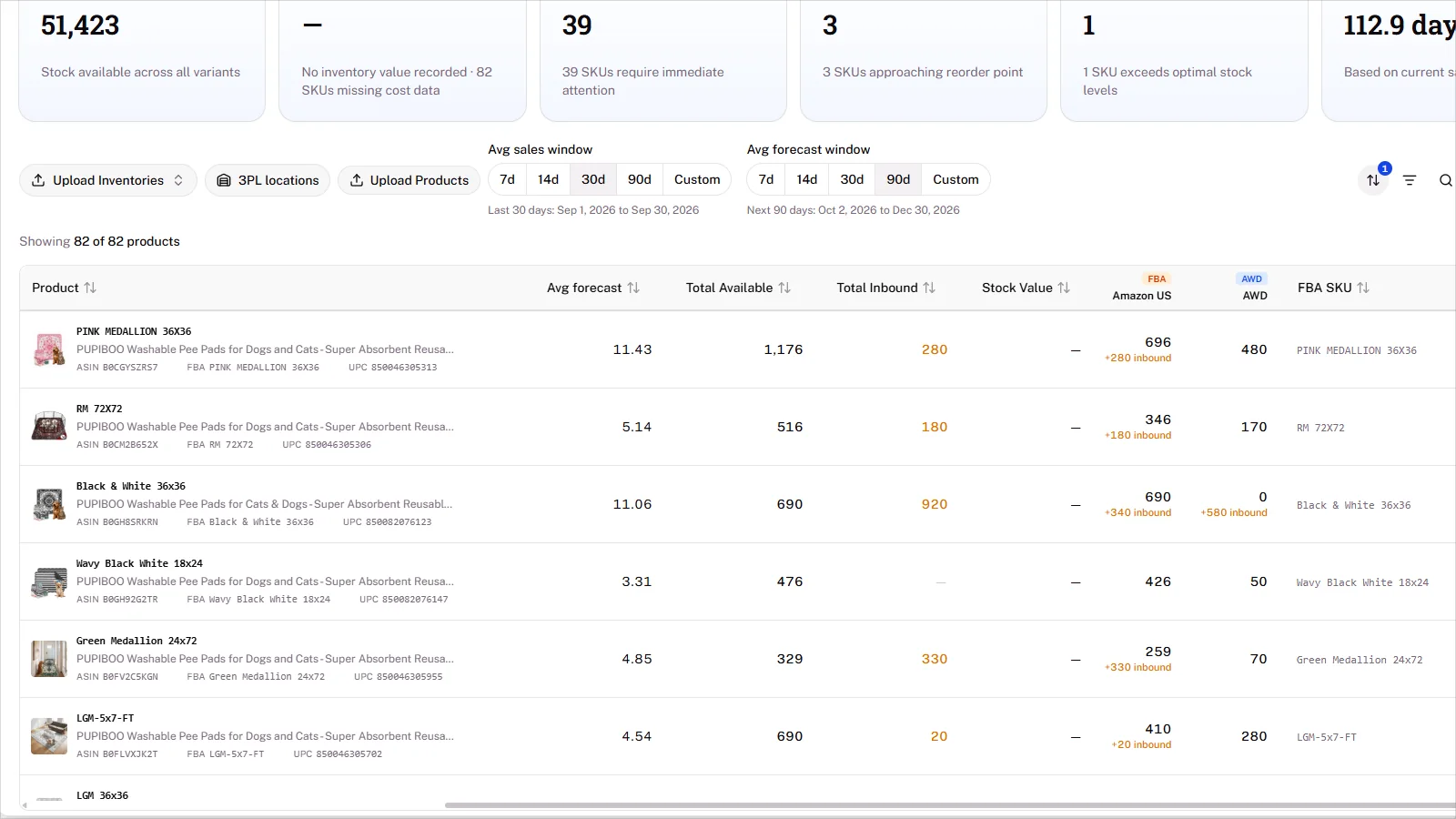Viewport: 1456px width, 819px height.
Task: Choose Custom avg forecast window
Action: point(955,179)
